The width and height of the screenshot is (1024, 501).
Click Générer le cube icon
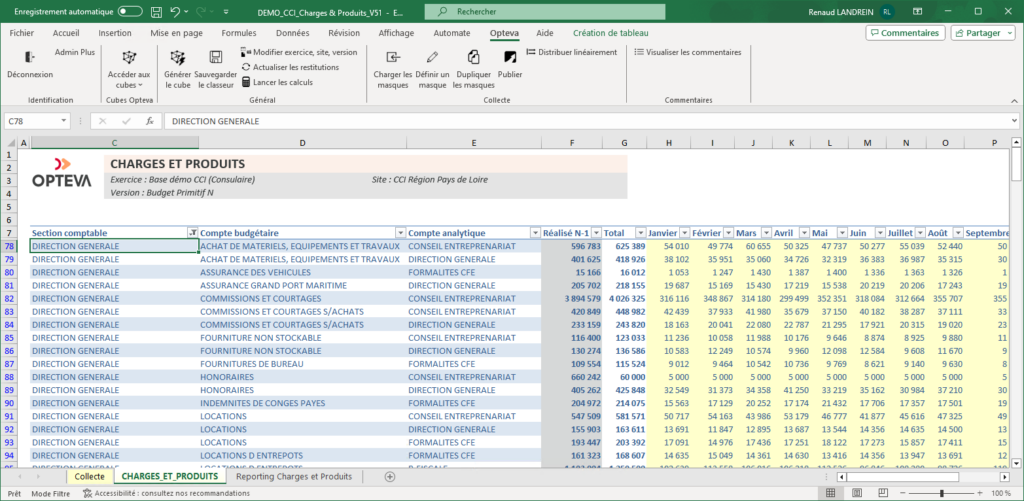coord(177,57)
